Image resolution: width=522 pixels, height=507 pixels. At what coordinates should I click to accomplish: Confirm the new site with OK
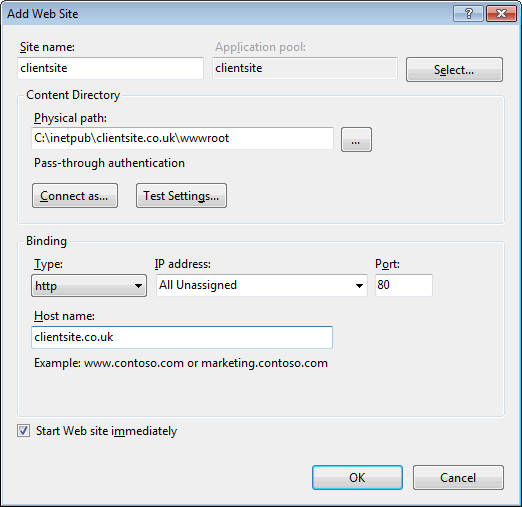[357, 478]
